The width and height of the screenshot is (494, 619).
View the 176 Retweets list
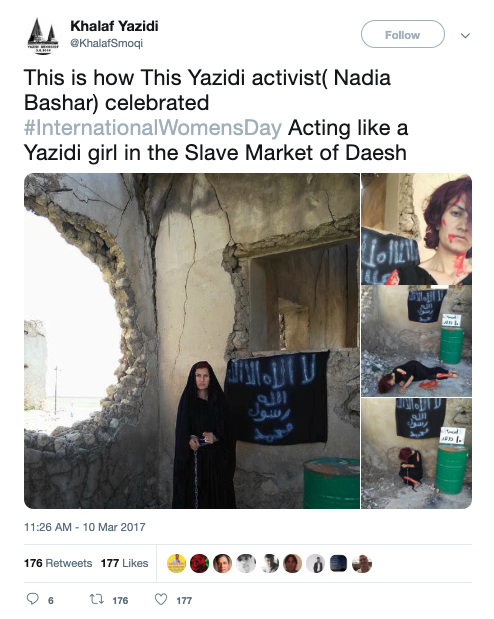(58, 563)
